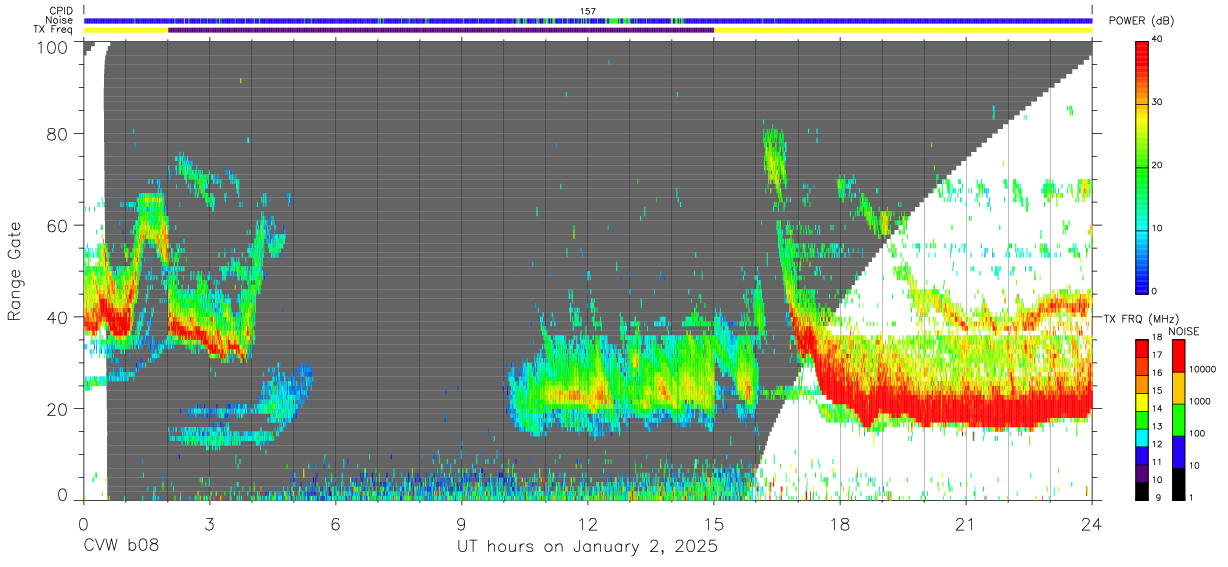Screen dimensions: 1228x567
Task: Click the POWER (dB) color bar
Action: point(1141,166)
